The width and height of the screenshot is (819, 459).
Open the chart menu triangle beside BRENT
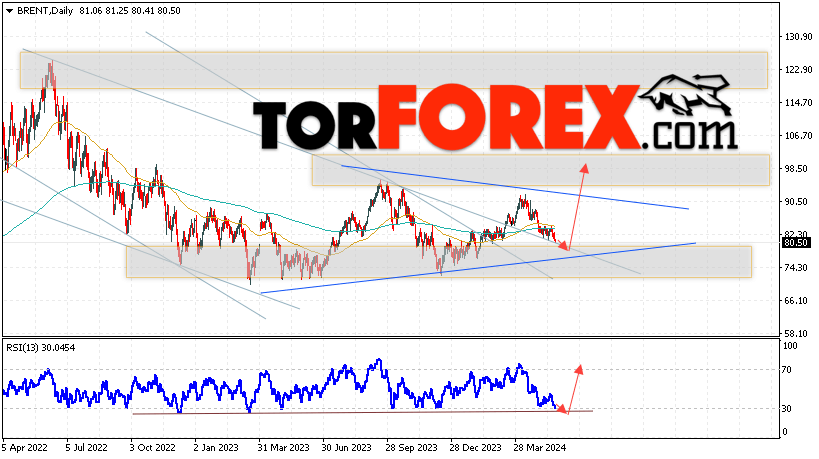pyautogui.click(x=9, y=11)
